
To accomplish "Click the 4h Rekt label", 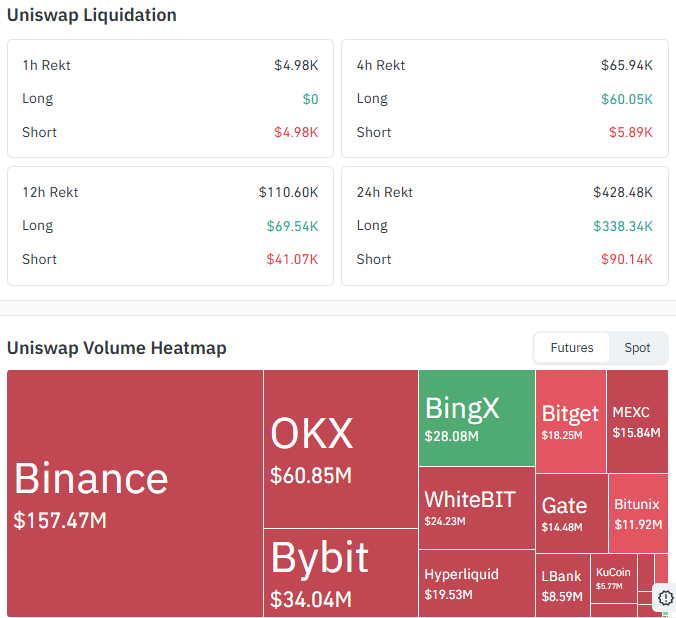I will coord(381,65).
